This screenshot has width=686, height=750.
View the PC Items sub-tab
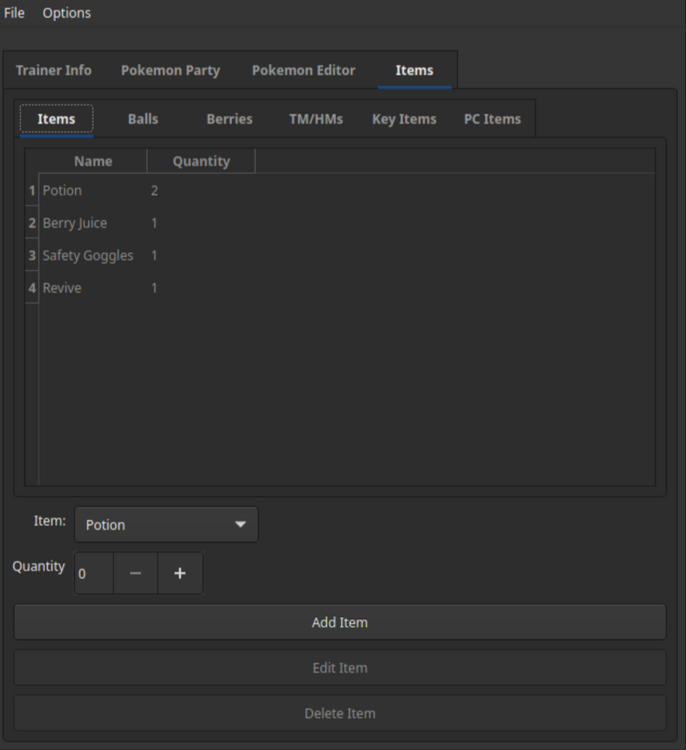pos(492,119)
